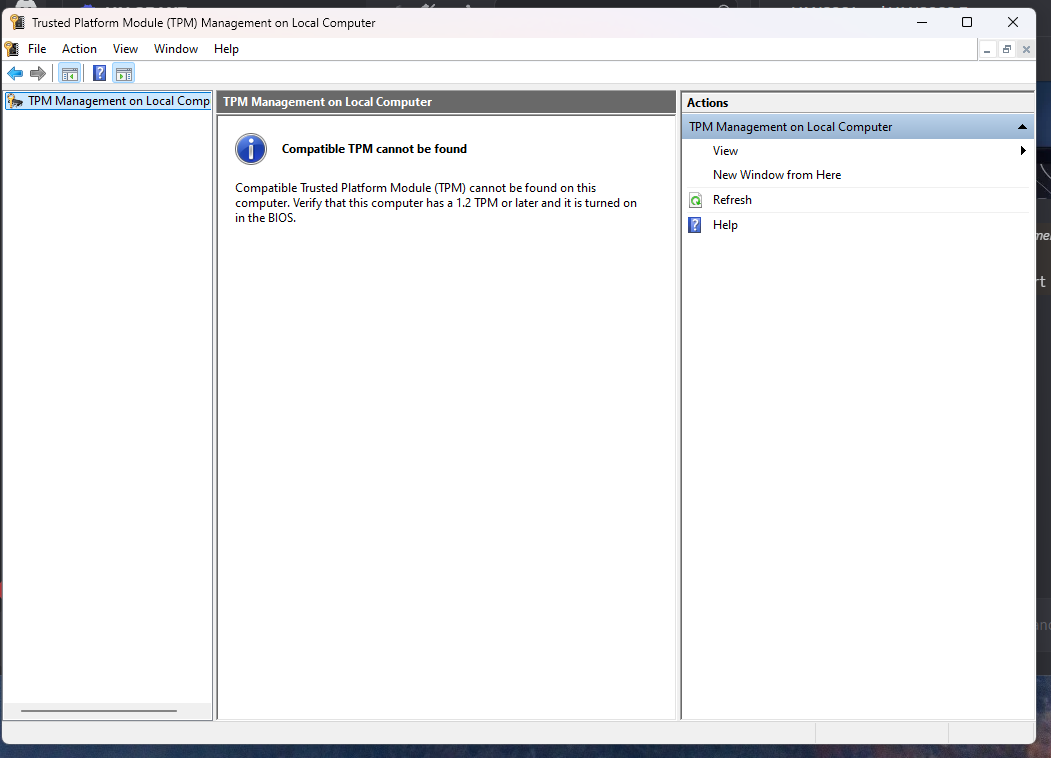
Task: Click the TPM console icon in the title bar
Action: (17, 22)
